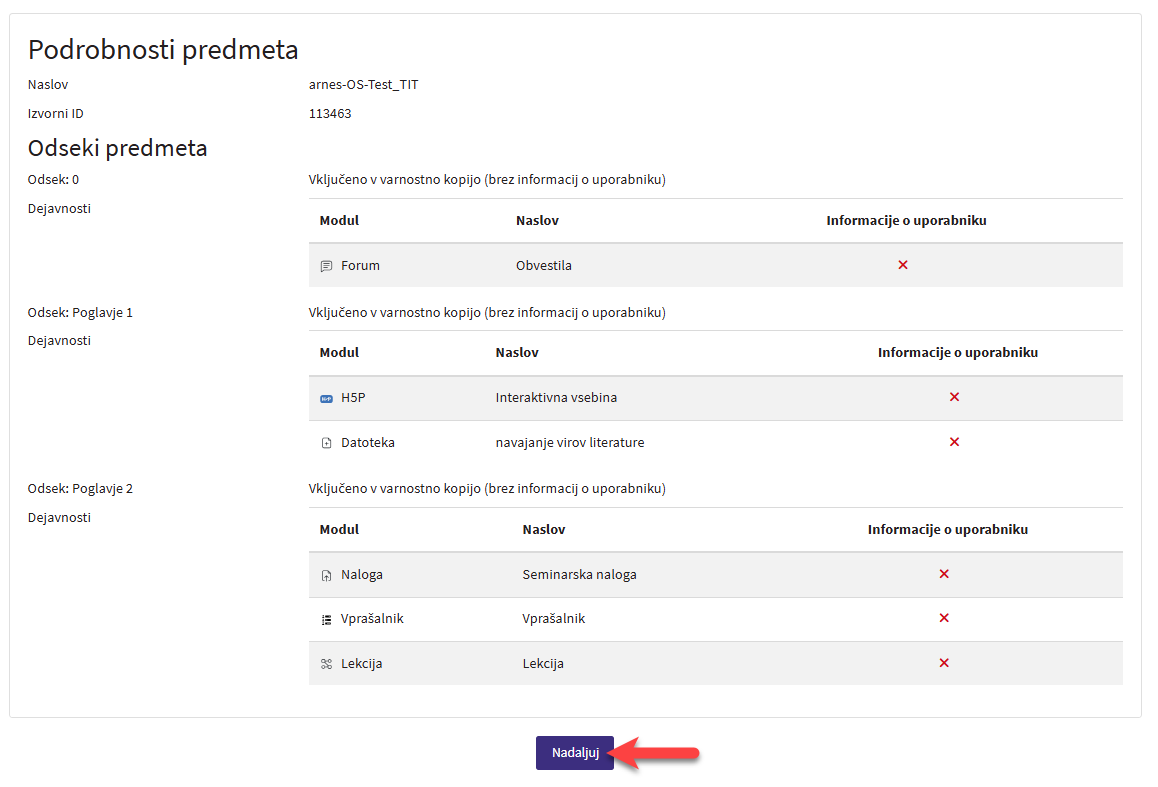Click the Forum module icon
Viewport: 1158px width, 787px height.
point(326,266)
